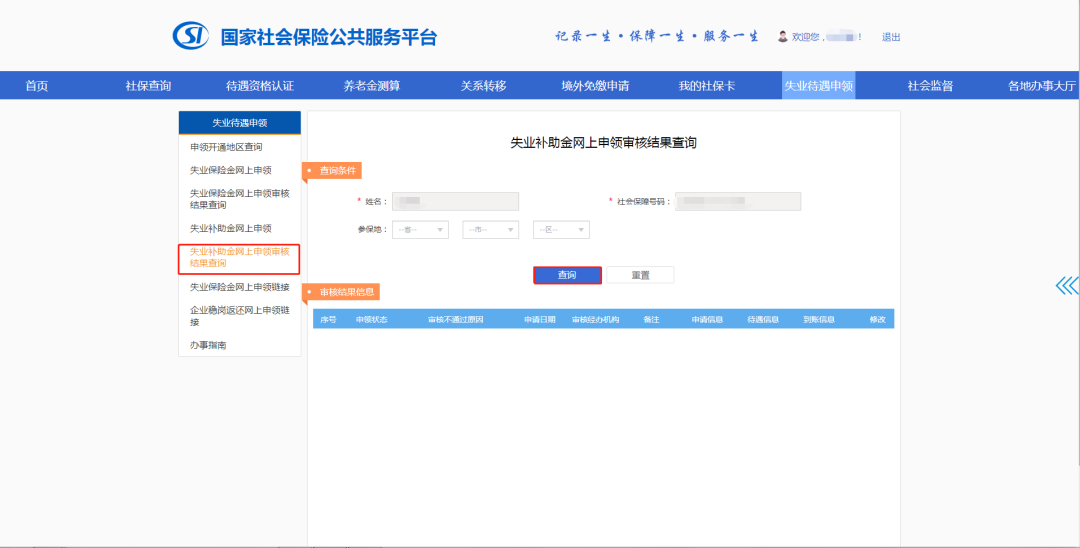This screenshot has width=1080, height=548.
Task: Go to 首页 in the navigation bar
Action: pos(37,86)
